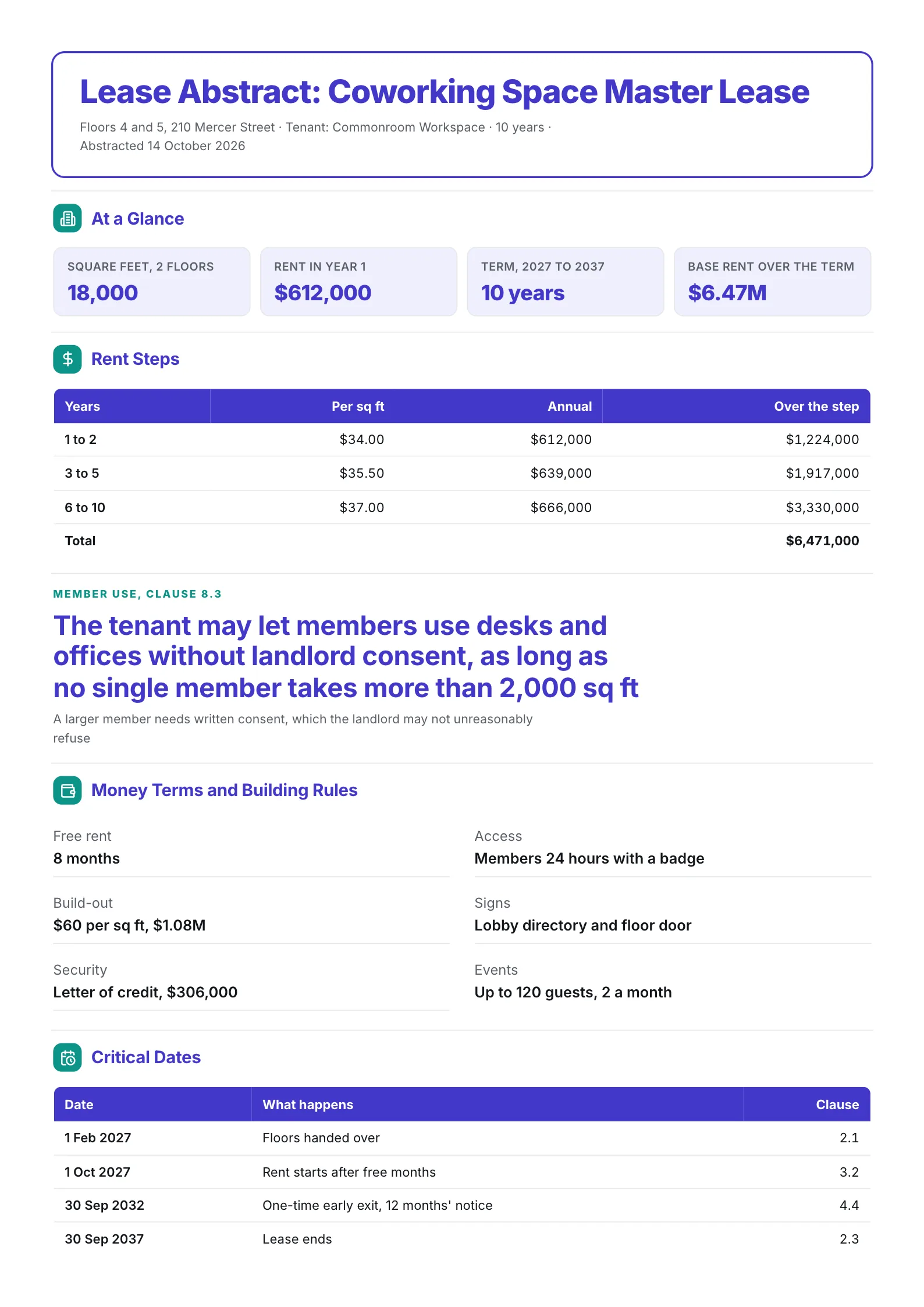The height and width of the screenshot is (1307, 924).
Task: Click the 'Annual' column header
Action: (570, 406)
